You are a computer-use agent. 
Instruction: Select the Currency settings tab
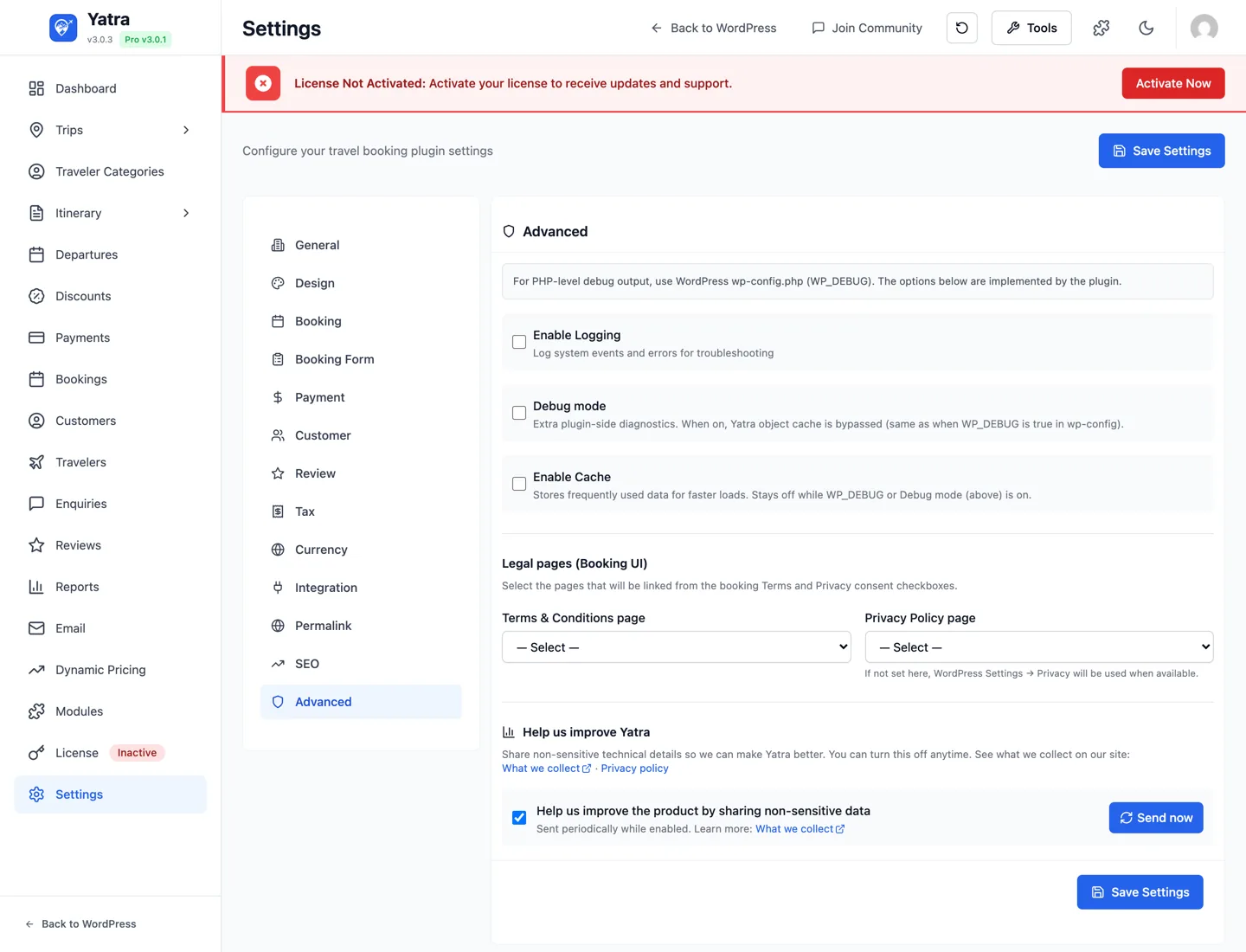[x=361, y=550]
